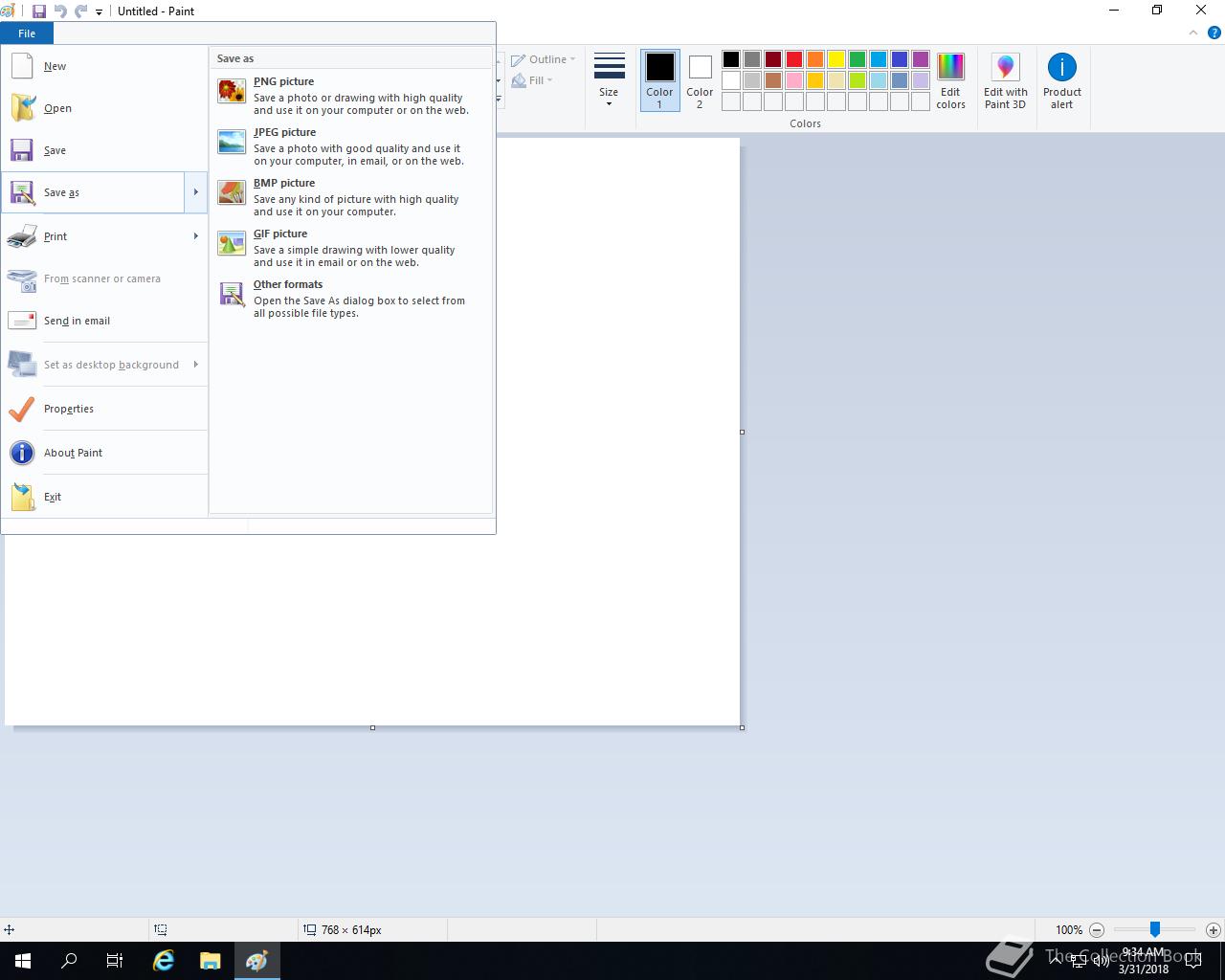This screenshot has width=1225, height=980.
Task: Select Color 2 background box
Action: point(700,80)
